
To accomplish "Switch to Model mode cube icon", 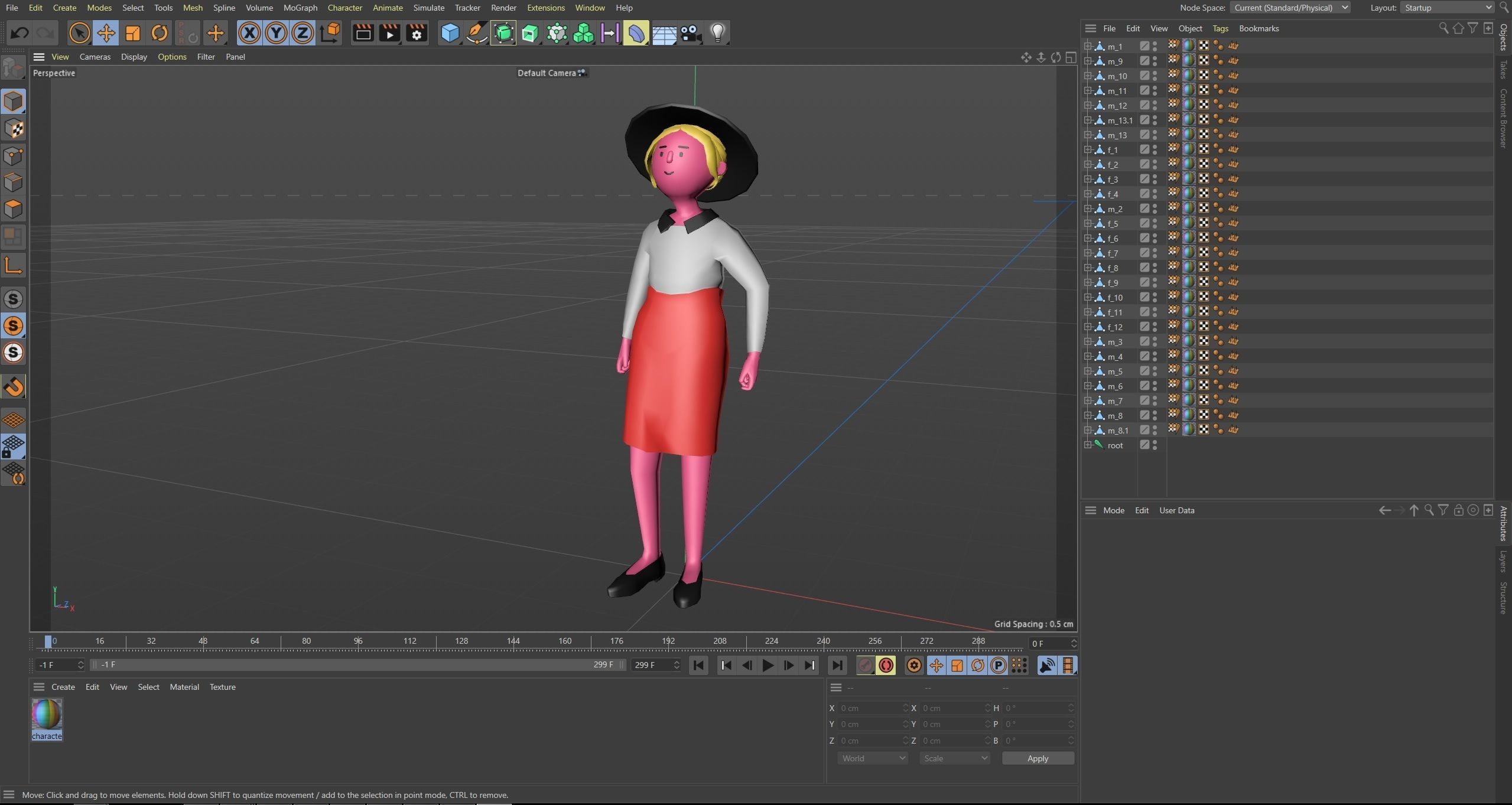I will (14, 102).
